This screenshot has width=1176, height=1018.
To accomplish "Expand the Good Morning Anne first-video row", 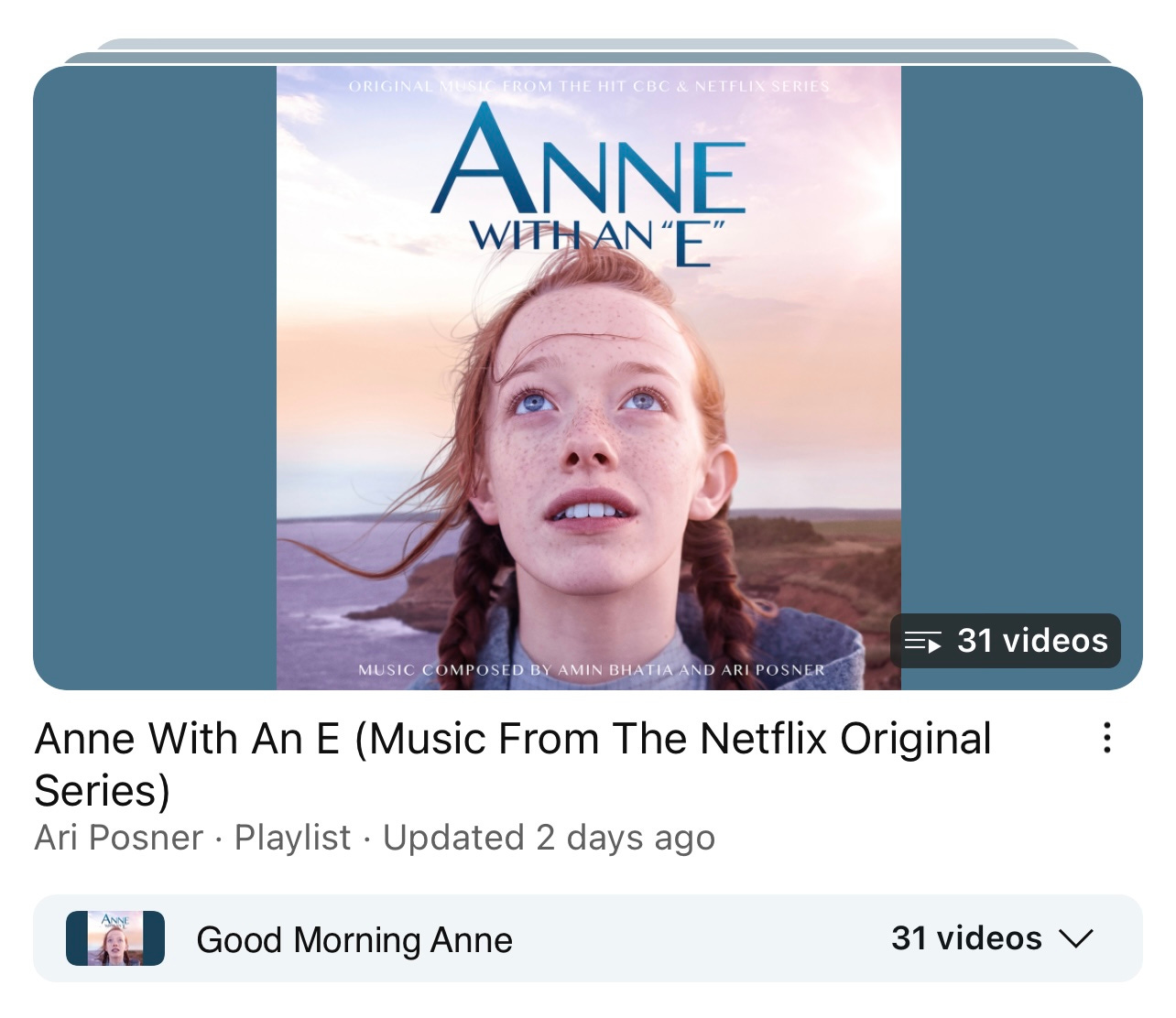I will tap(588, 938).
